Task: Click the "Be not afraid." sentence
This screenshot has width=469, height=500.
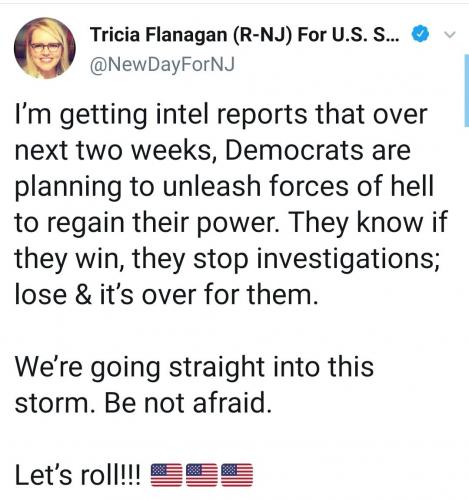Action: click(188, 402)
